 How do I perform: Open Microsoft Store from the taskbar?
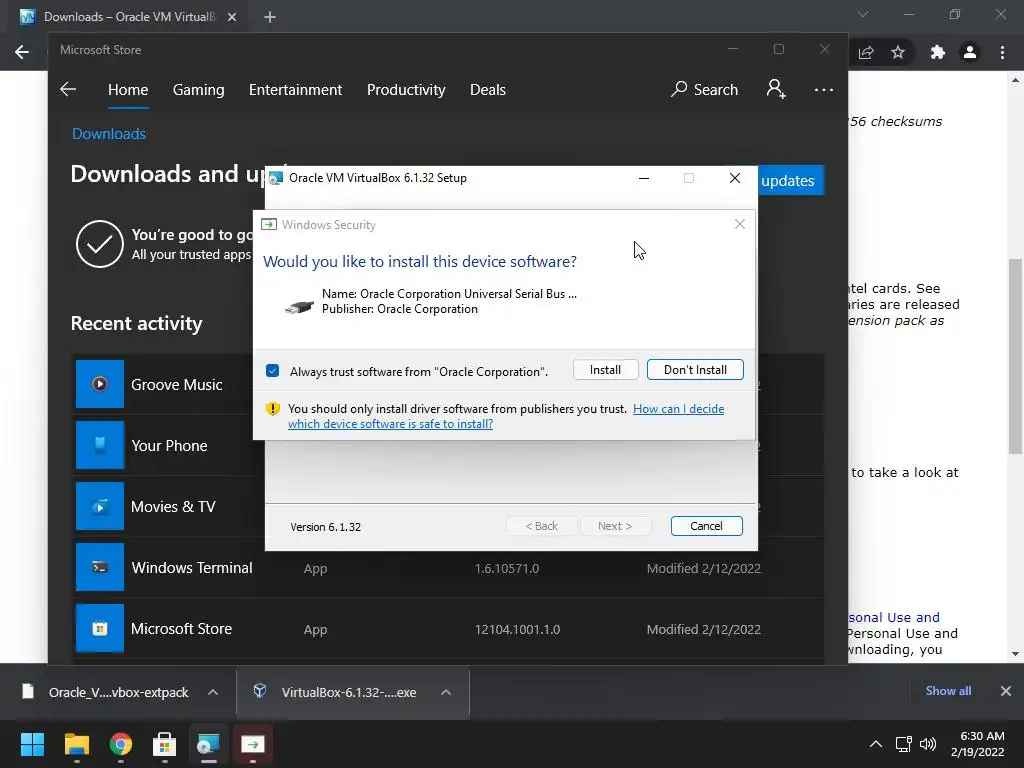164,744
